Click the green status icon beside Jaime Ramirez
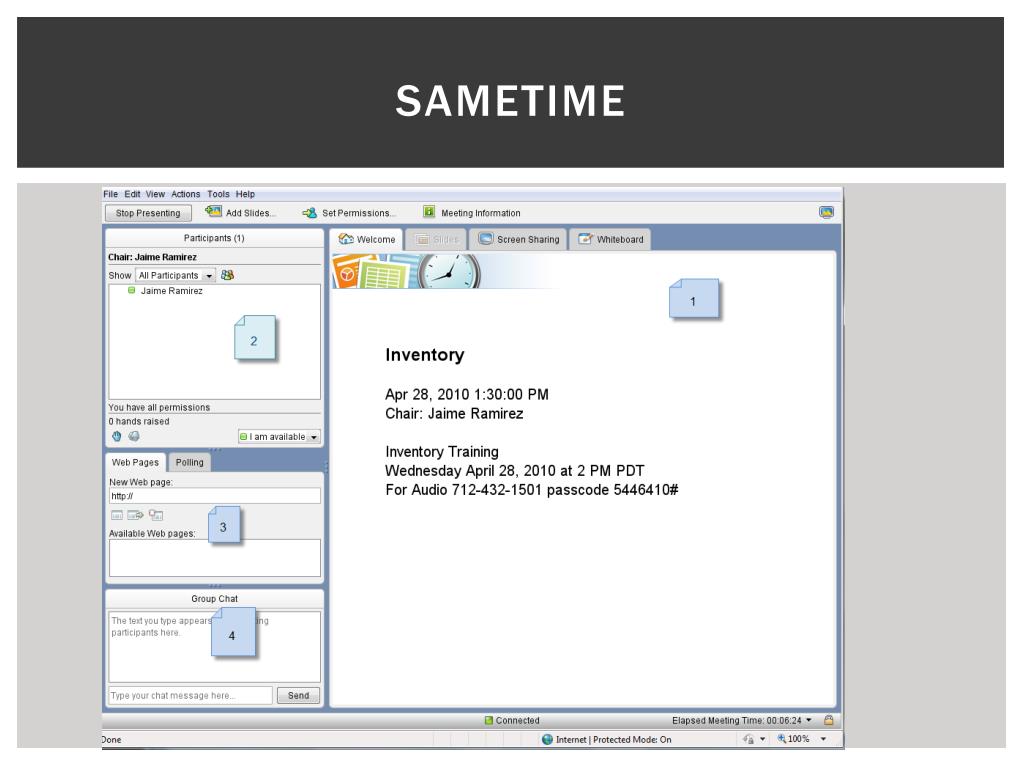Image resolution: width=1024 pixels, height=768 pixels. tap(131, 290)
